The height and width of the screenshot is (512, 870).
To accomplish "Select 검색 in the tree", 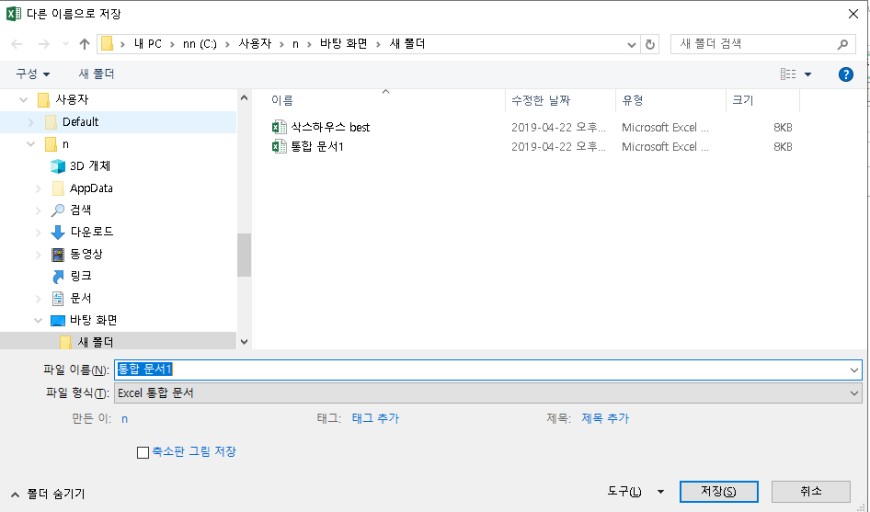I will coord(80,210).
